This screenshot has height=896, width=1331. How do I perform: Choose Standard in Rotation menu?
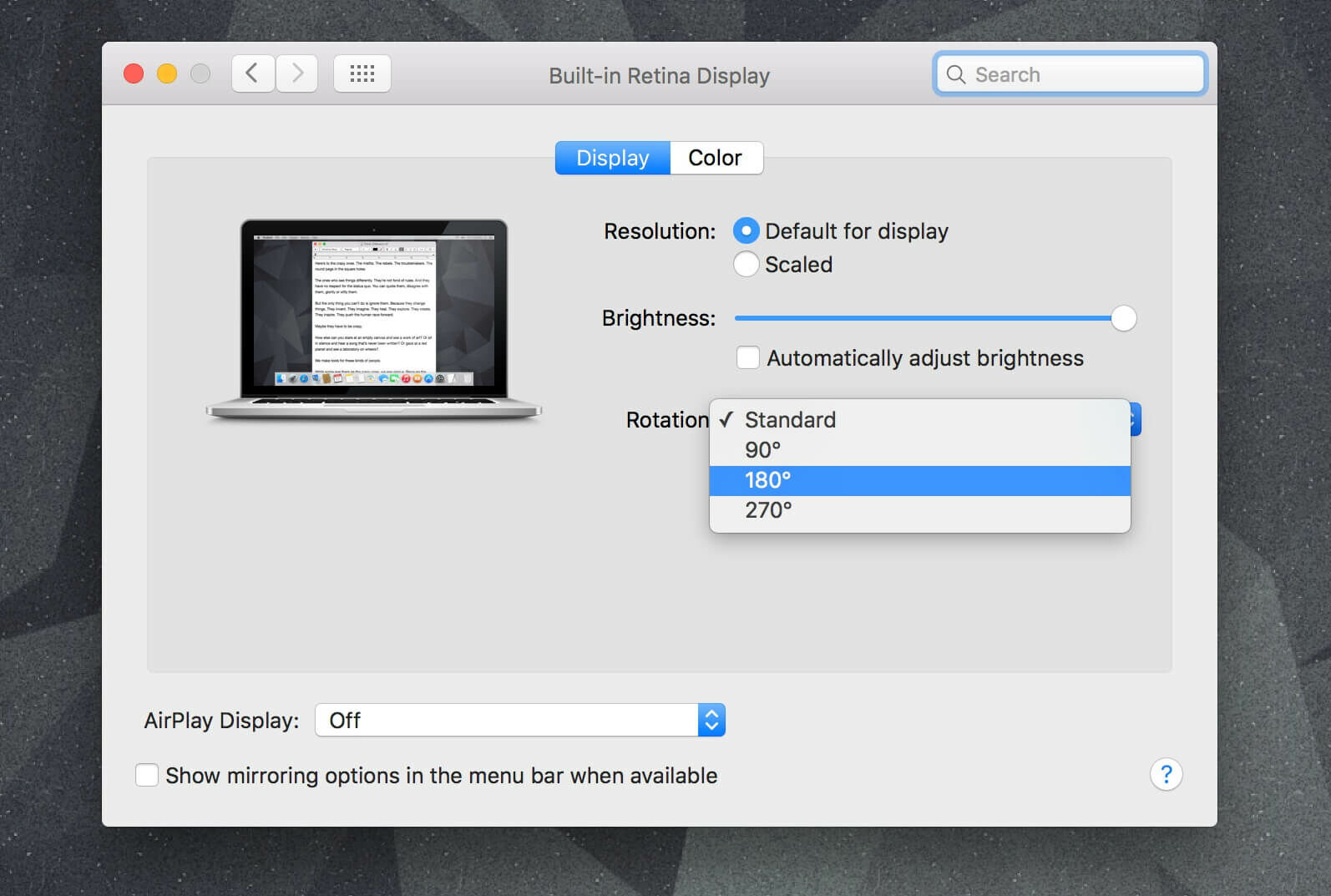coord(920,420)
